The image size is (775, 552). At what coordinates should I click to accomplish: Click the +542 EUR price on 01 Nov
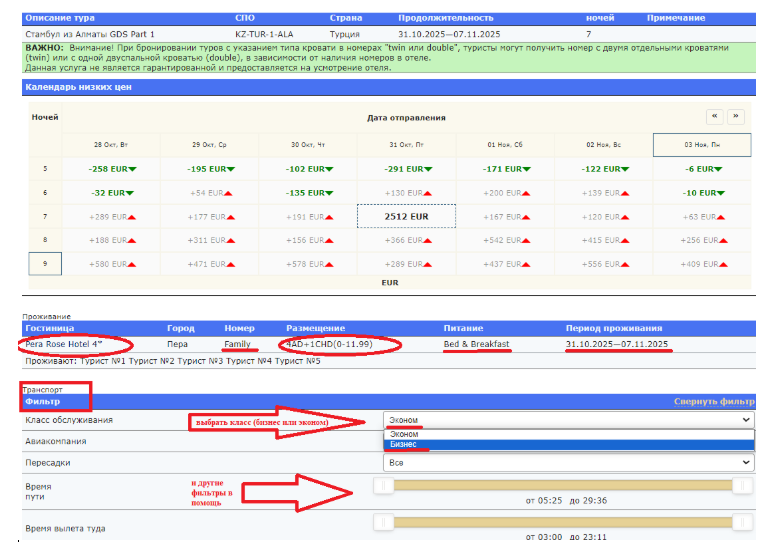pyautogui.click(x=505, y=240)
